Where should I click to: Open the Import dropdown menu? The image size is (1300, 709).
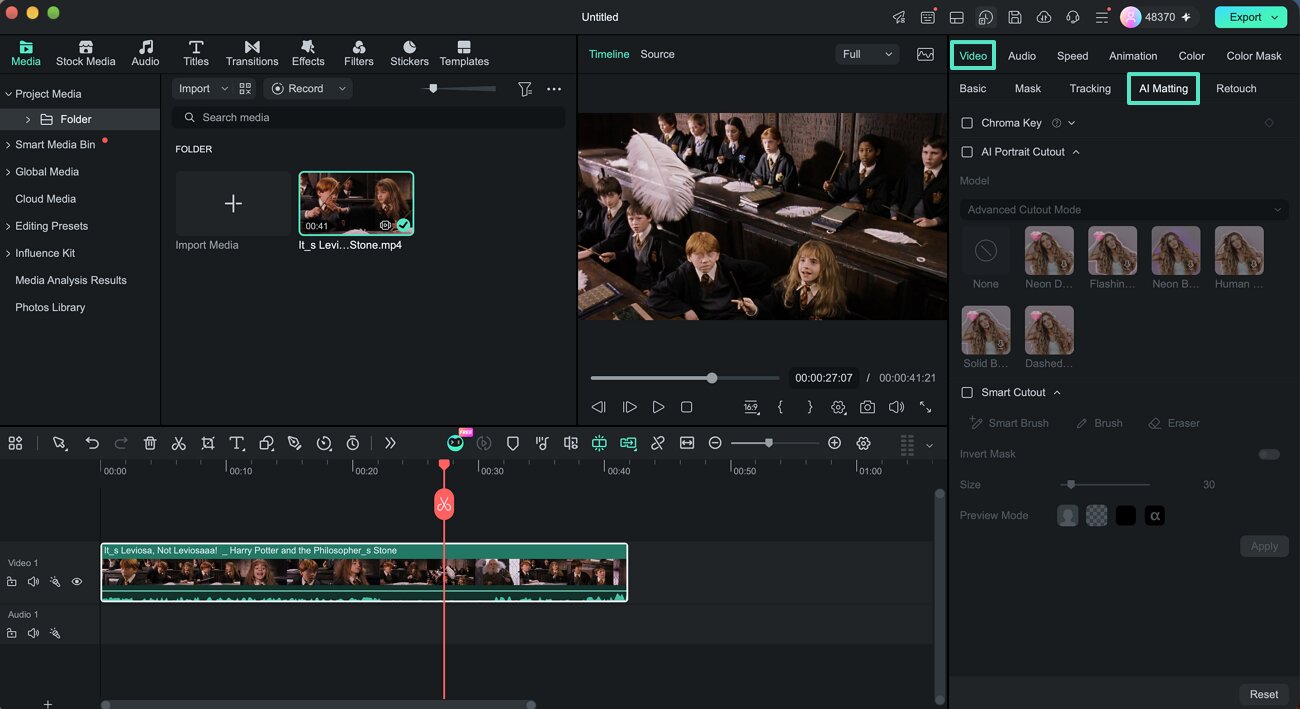tap(202, 89)
